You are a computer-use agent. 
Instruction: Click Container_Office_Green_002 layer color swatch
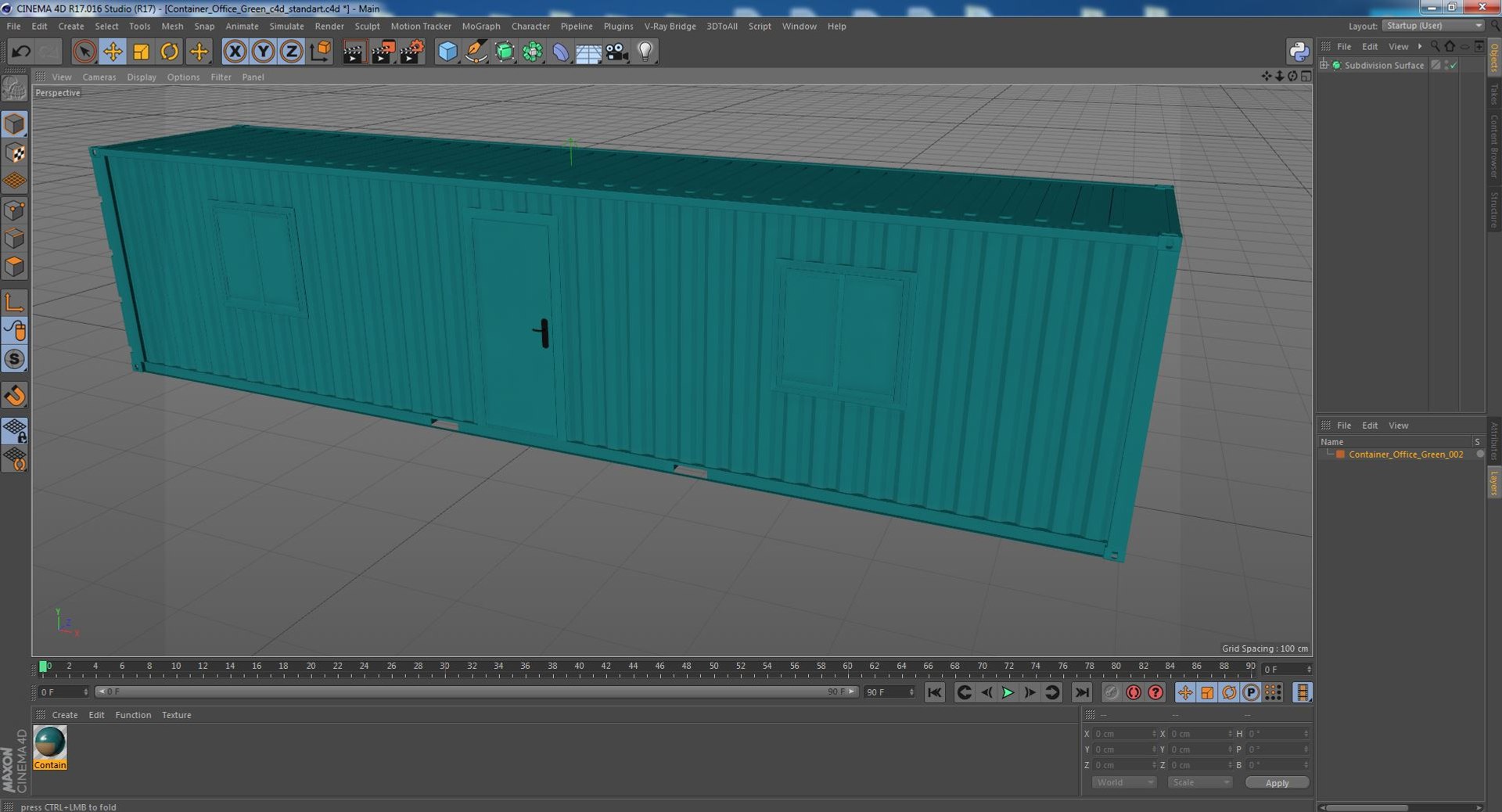[1340, 455]
